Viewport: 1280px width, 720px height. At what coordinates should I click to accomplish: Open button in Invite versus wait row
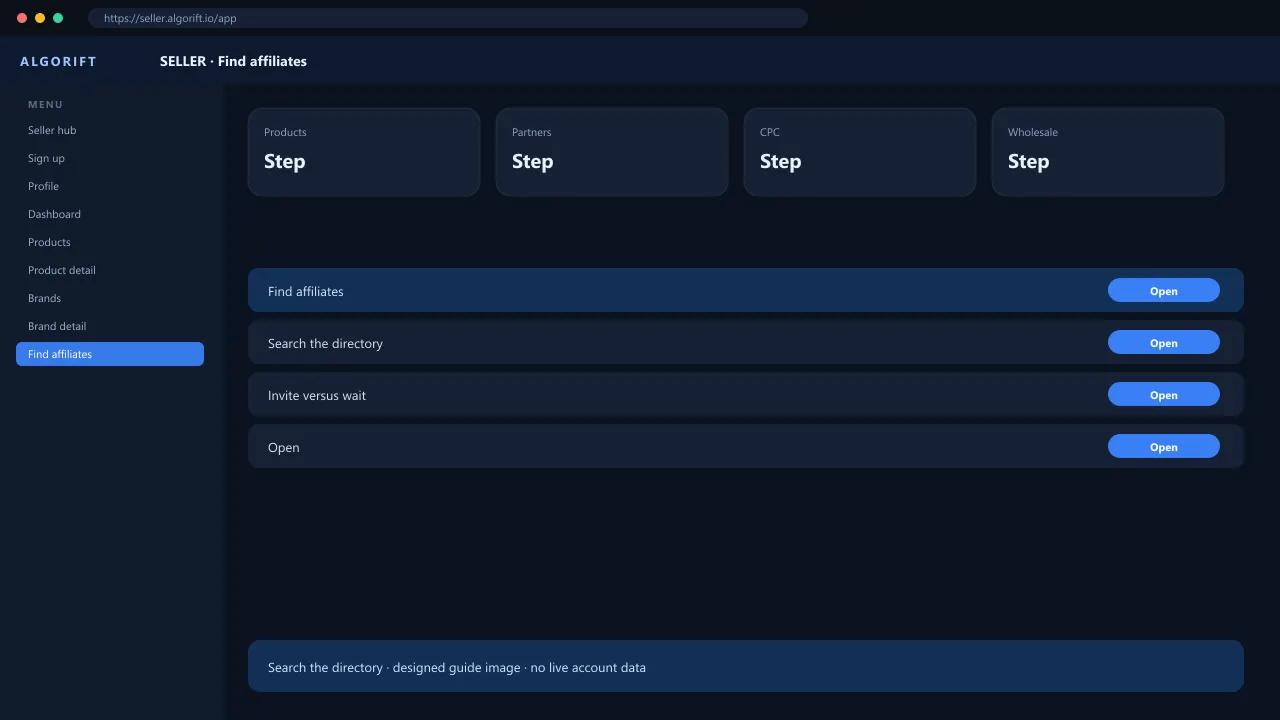tap(1164, 394)
